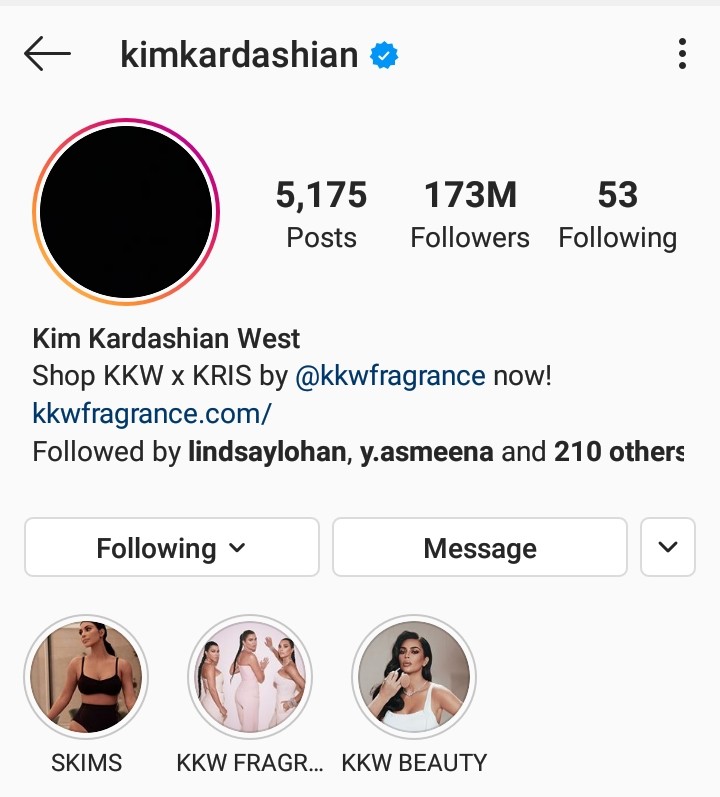
Task: View the 53 Following list
Action: click(617, 214)
